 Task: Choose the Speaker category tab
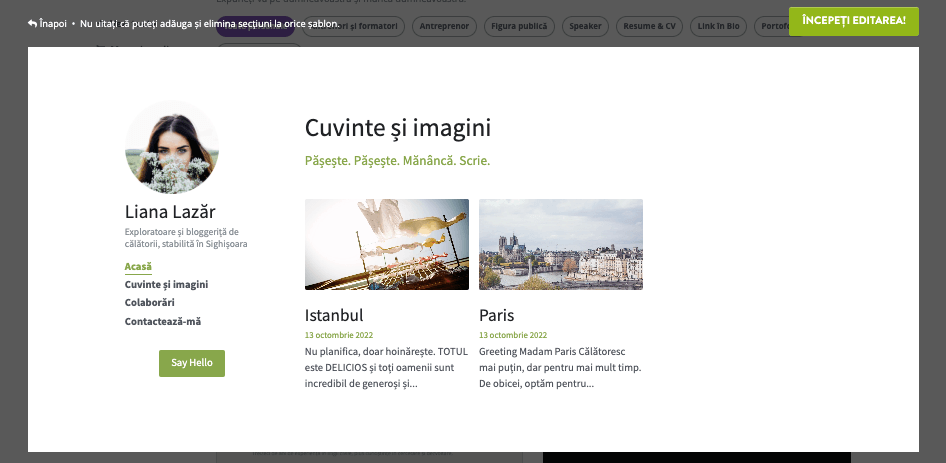coord(585,27)
